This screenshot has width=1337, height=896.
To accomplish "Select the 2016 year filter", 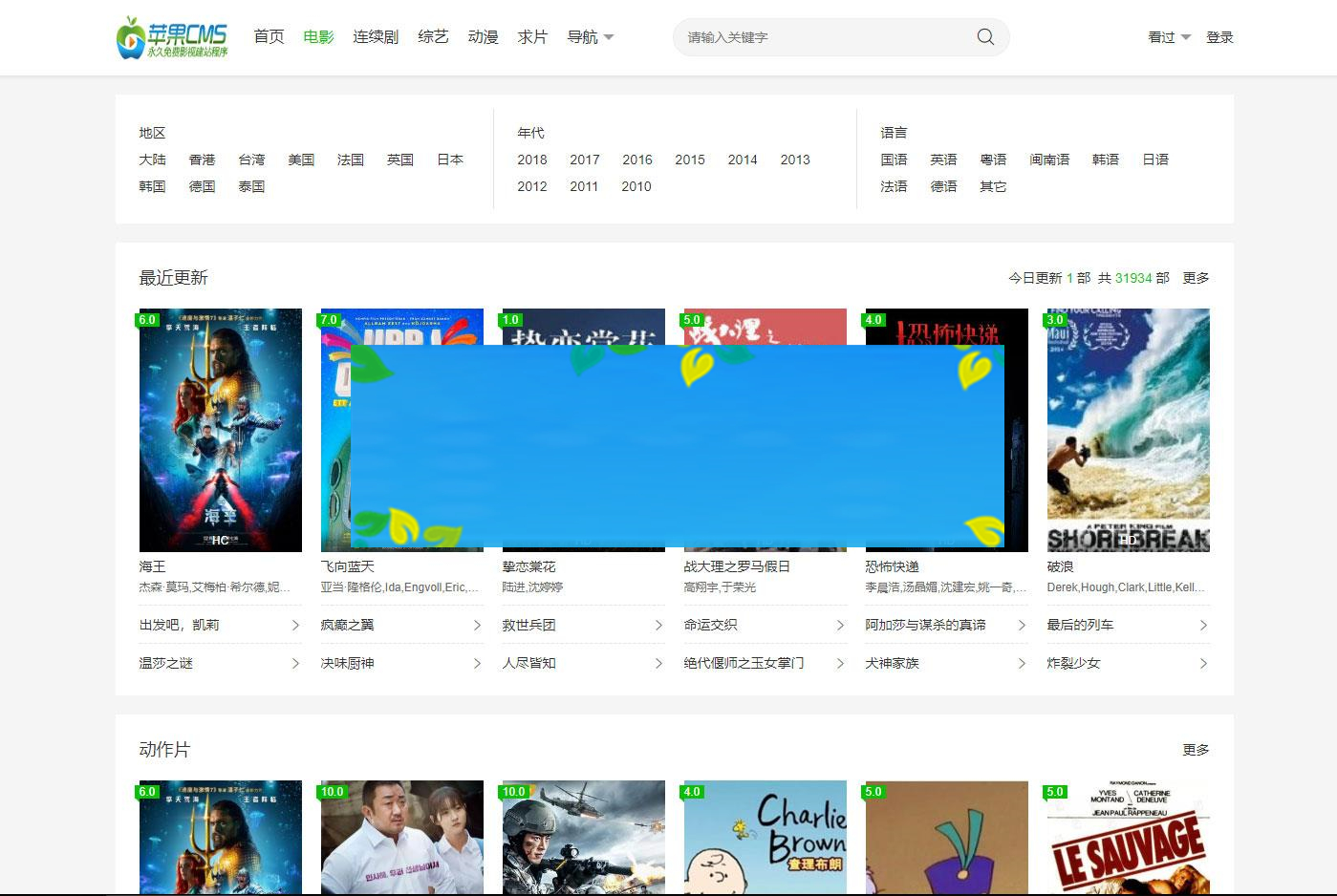I will 637,160.
